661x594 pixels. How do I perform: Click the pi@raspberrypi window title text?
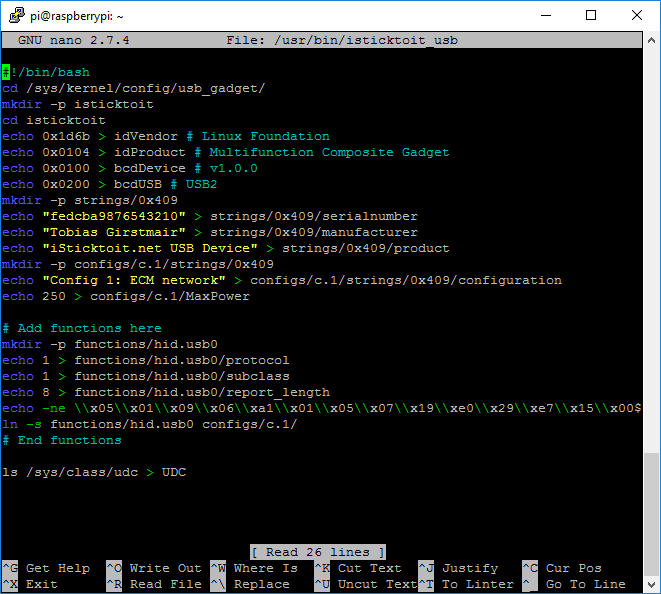(x=76, y=15)
